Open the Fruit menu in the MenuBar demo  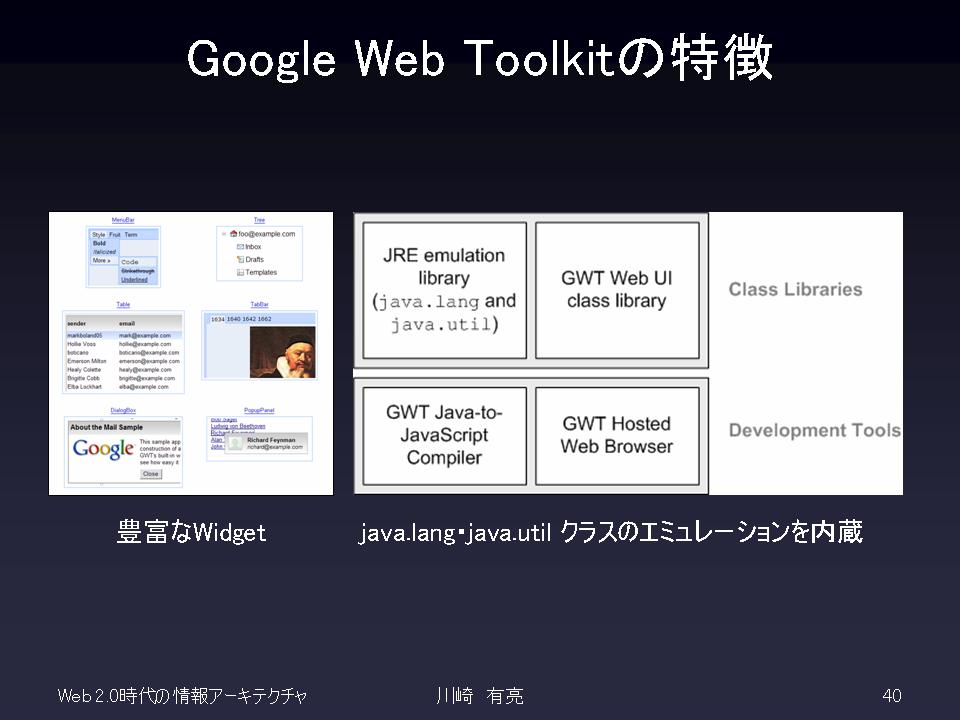click(x=114, y=234)
